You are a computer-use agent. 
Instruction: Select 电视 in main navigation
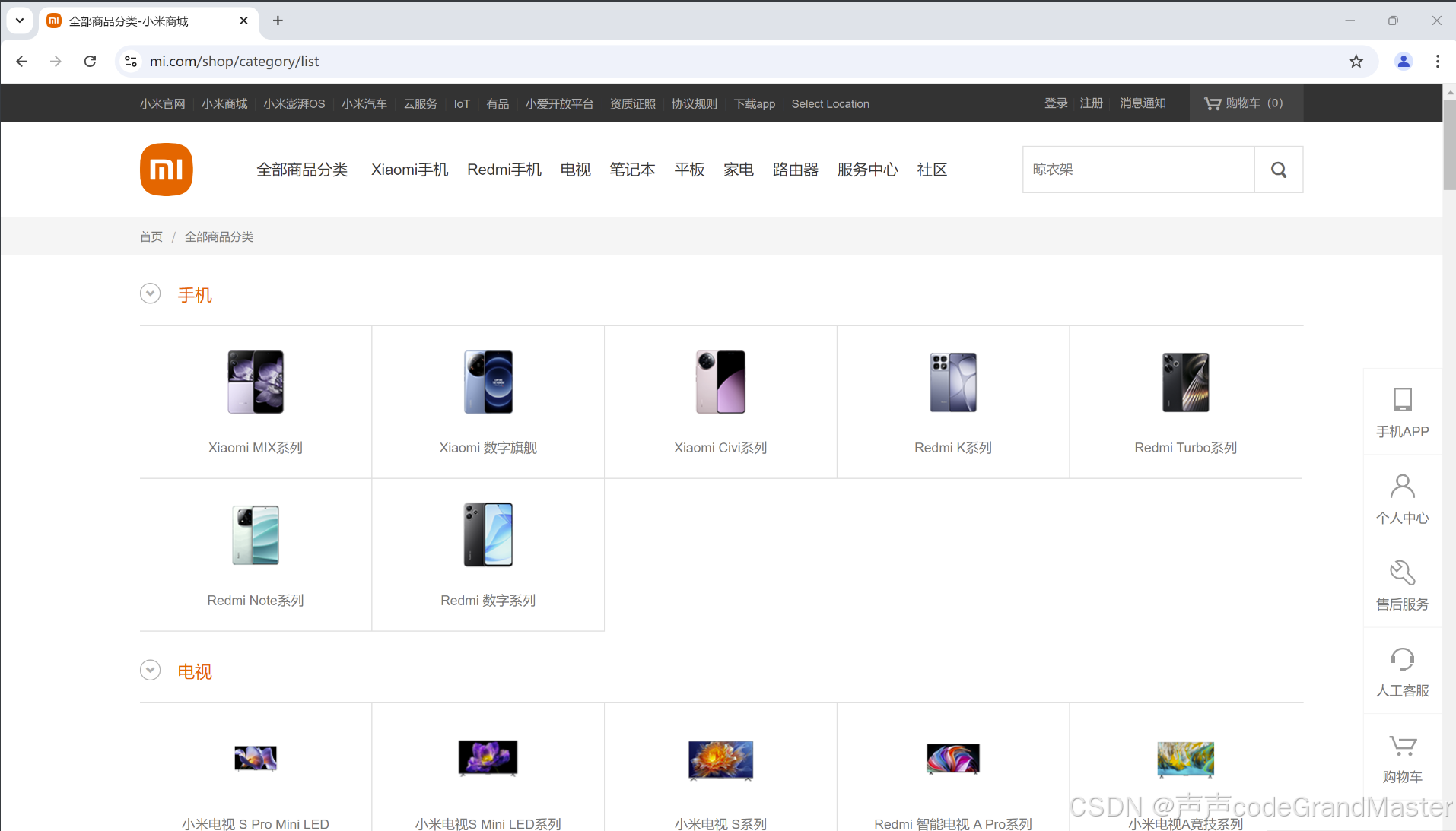tap(576, 170)
